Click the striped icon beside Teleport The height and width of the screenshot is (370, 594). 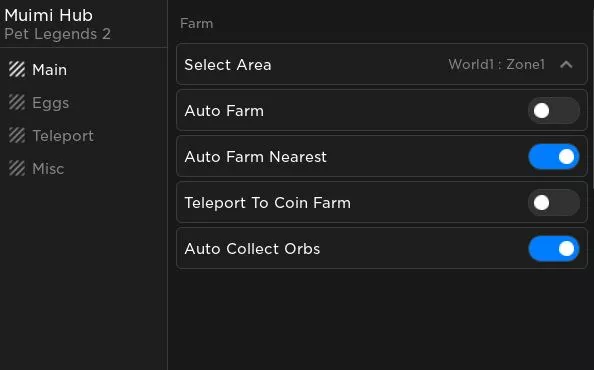point(17,136)
